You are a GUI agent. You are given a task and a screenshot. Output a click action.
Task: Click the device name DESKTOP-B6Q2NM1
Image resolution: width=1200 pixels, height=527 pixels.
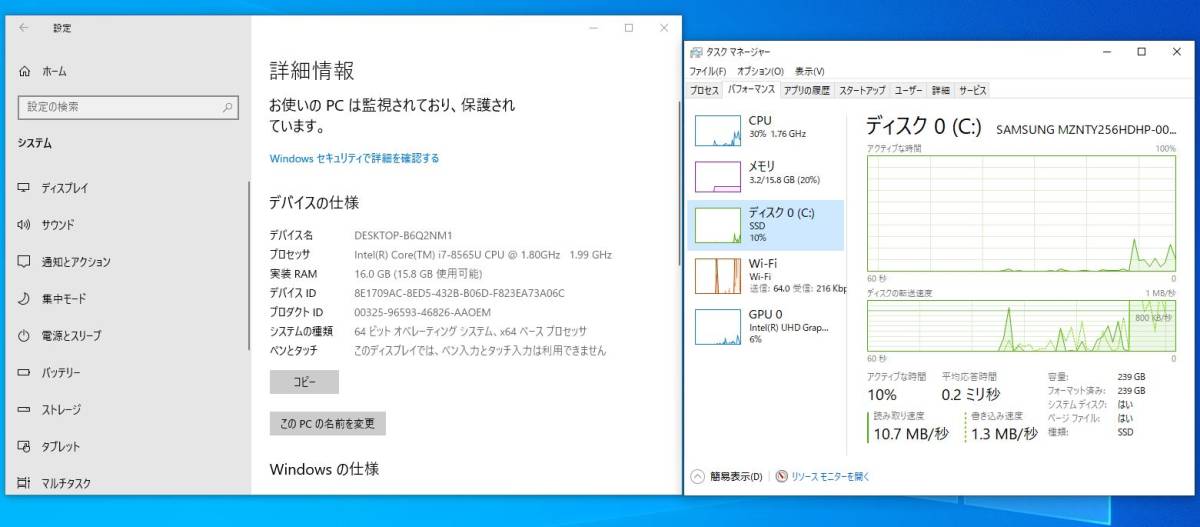[403, 235]
